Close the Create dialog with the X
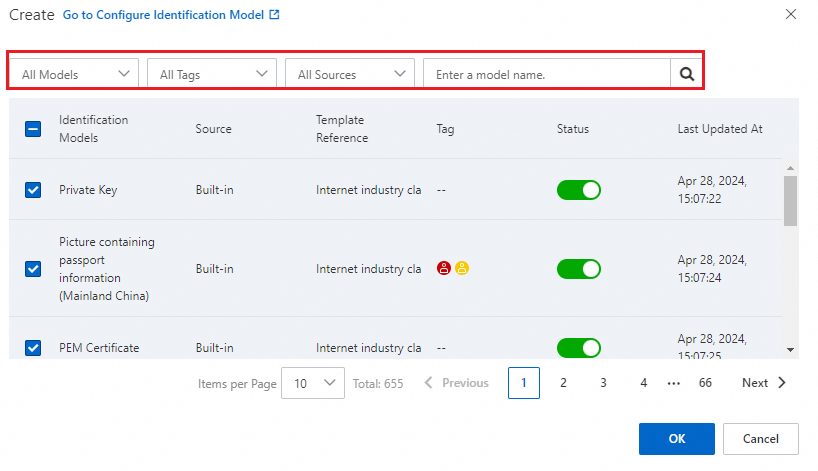818x471 pixels. pos(791,15)
